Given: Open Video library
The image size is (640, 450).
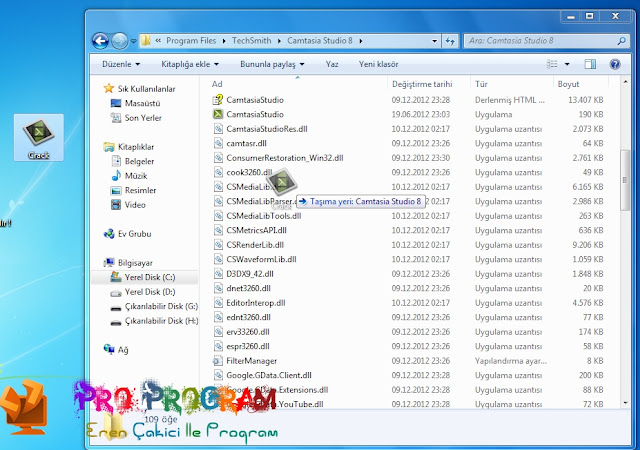Looking at the screenshot, I should click(x=128, y=205).
